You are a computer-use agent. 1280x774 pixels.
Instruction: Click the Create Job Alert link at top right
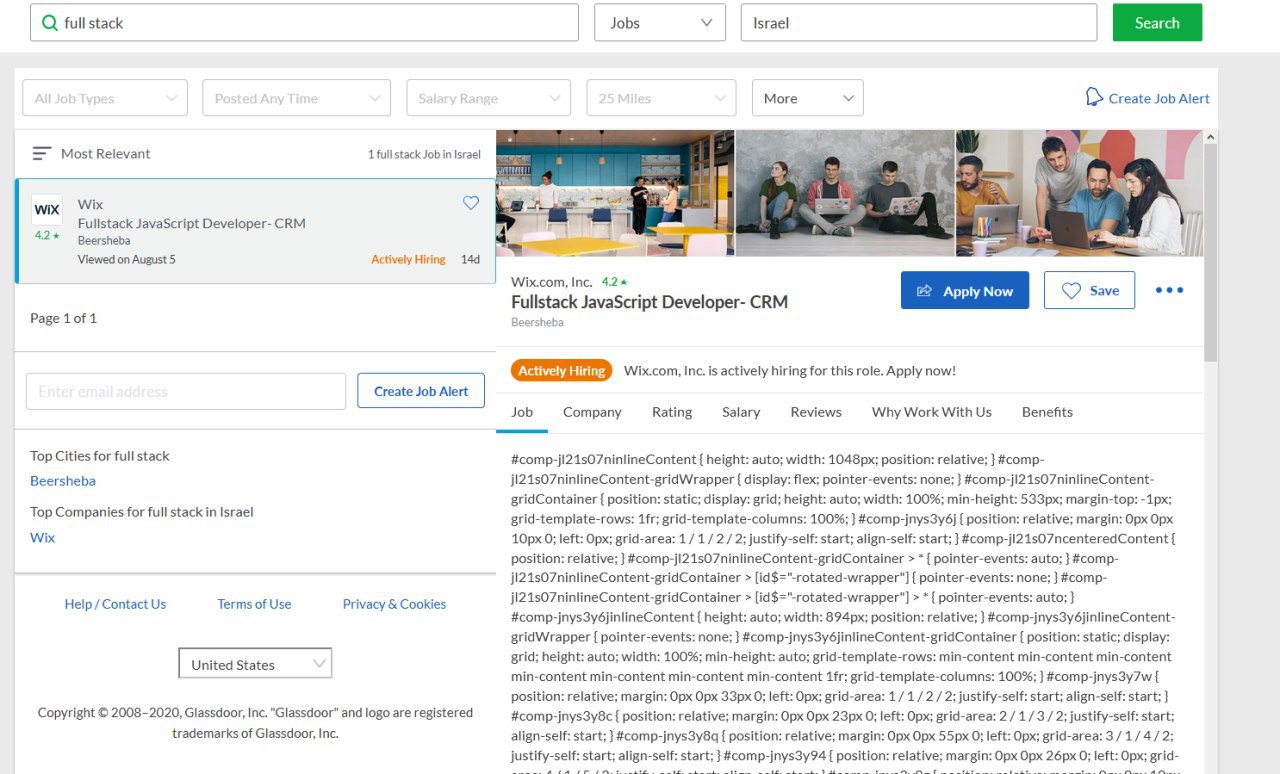click(1159, 98)
